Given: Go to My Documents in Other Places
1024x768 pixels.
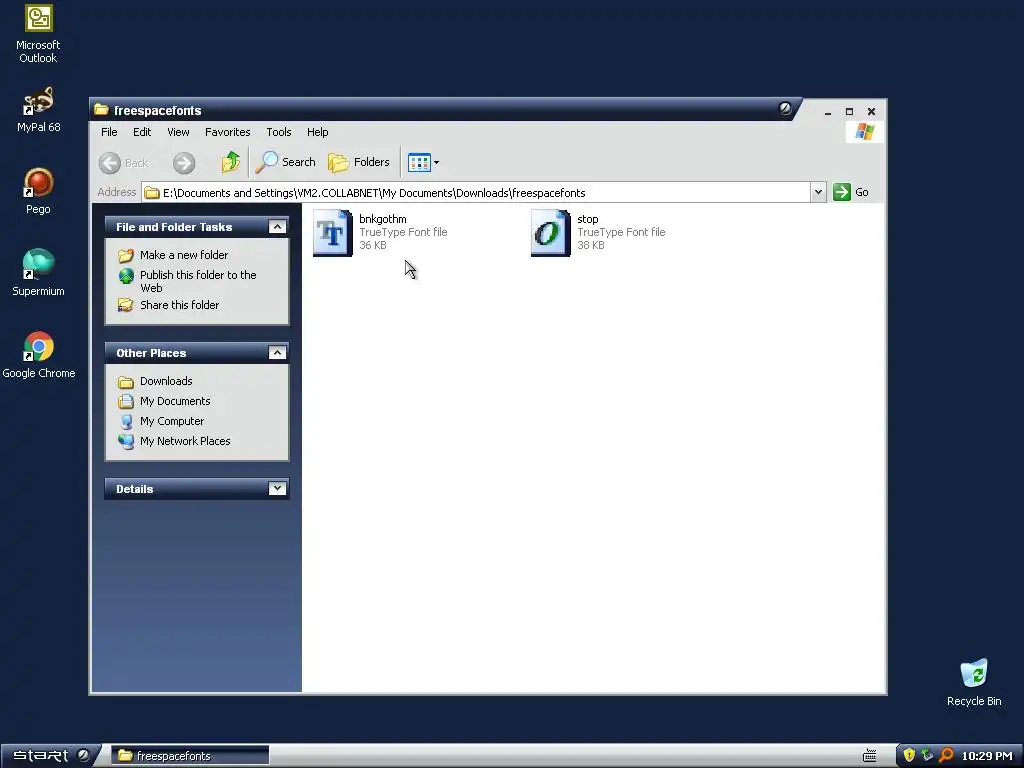Looking at the screenshot, I should [175, 401].
